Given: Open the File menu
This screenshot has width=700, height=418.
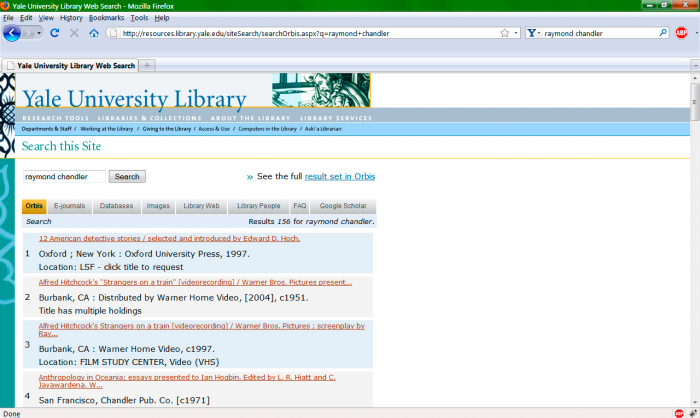Looking at the screenshot, I should 8,18.
